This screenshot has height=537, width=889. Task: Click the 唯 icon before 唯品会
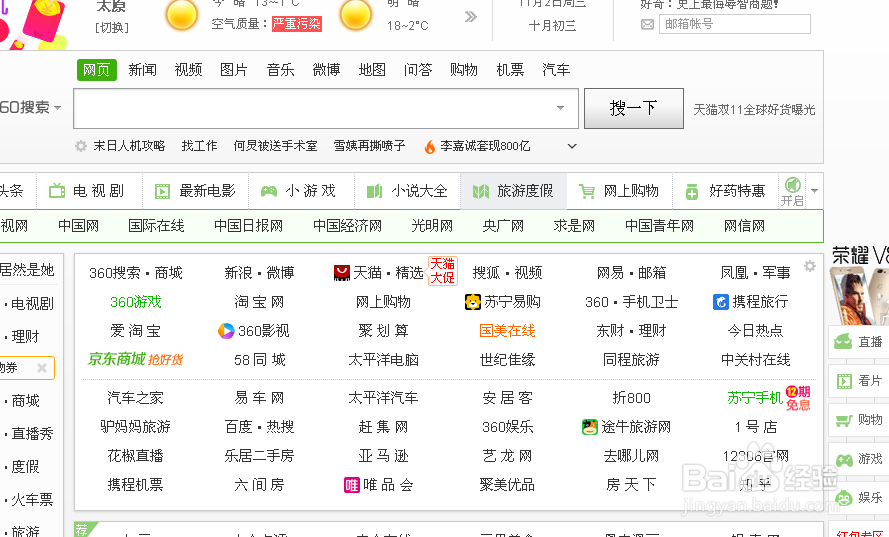[352, 485]
